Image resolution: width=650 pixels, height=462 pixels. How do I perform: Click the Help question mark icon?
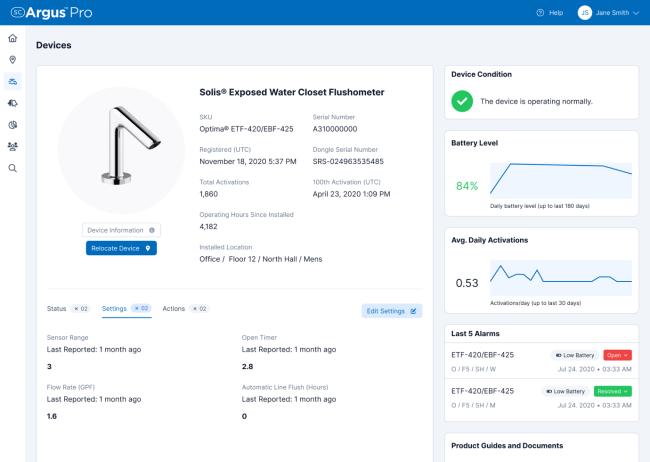point(540,13)
